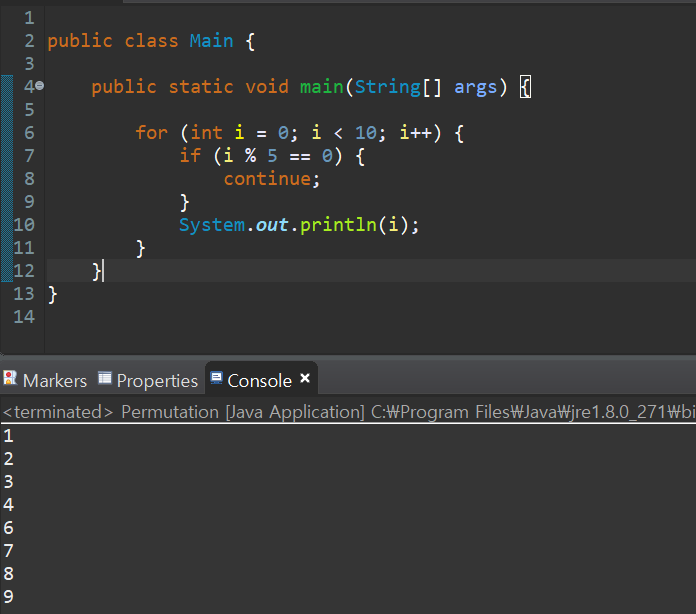This screenshot has height=614, width=696.
Task: Open the Properties tab
Action: coord(148,380)
